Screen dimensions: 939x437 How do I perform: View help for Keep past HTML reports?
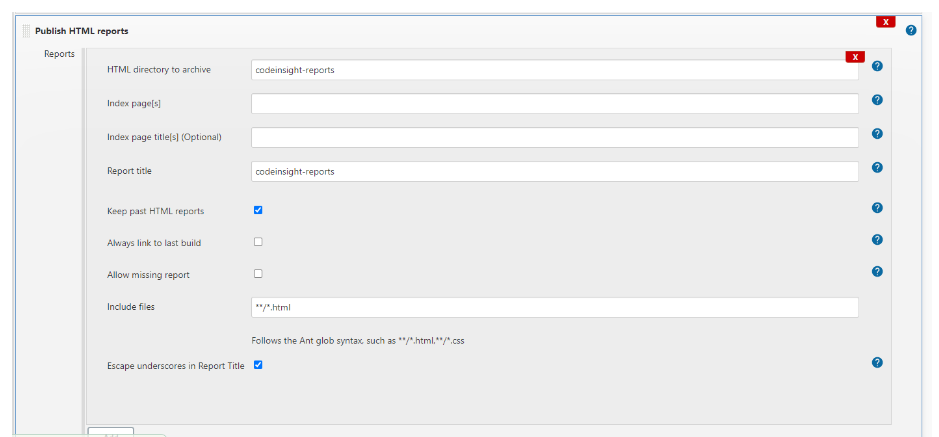click(877, 208)
